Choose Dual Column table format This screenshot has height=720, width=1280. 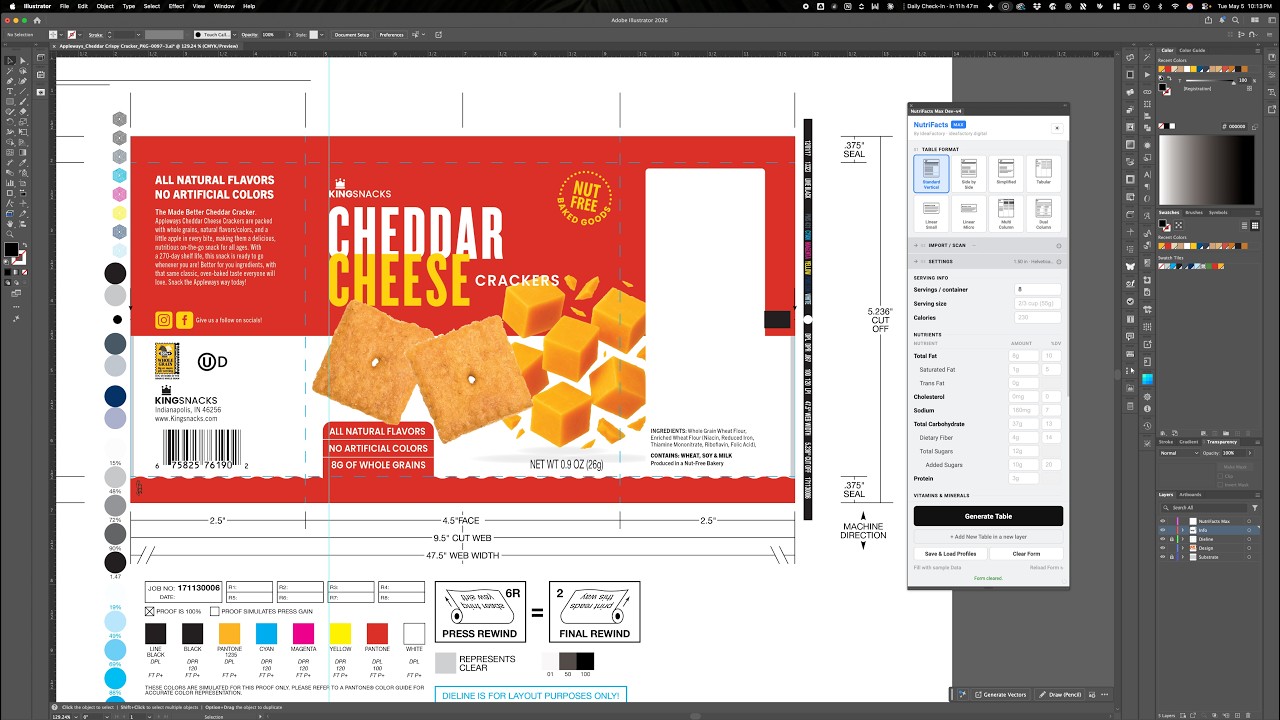tap(1043, 214)
